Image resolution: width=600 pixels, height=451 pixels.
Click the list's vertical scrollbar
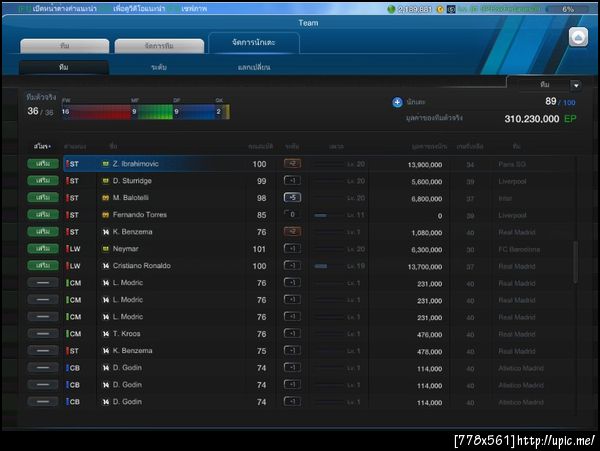pyautogui.click(x=575, y=262)
